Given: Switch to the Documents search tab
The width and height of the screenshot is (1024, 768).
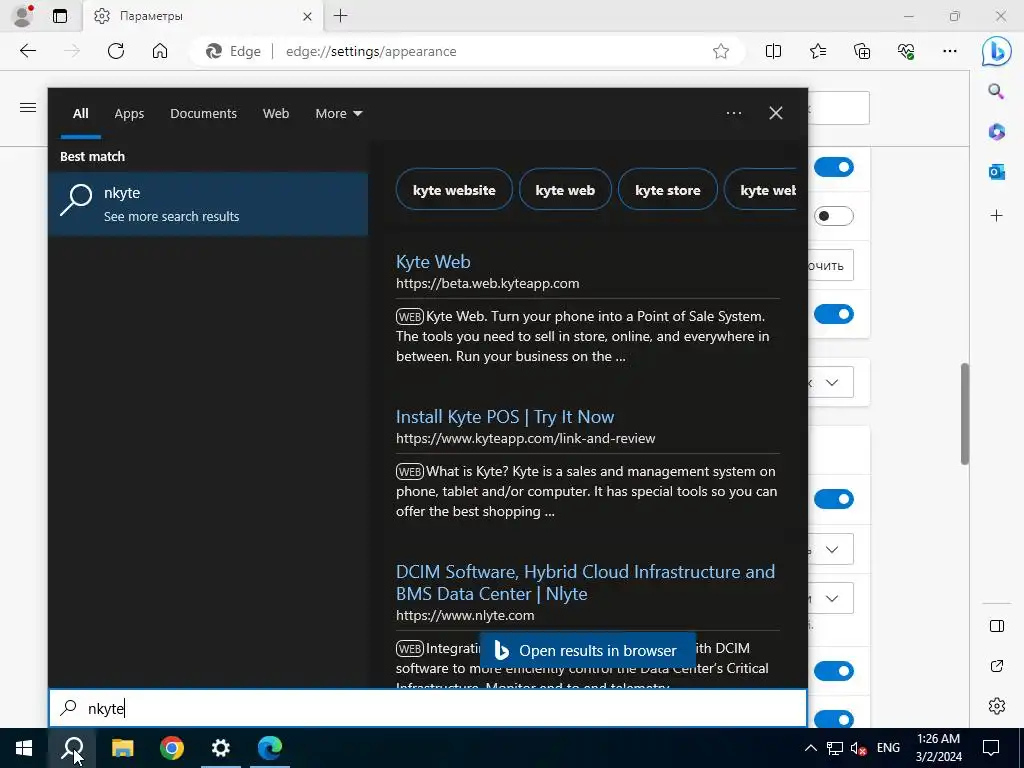Looking at the screenshot, I should (x=203, y=113).
